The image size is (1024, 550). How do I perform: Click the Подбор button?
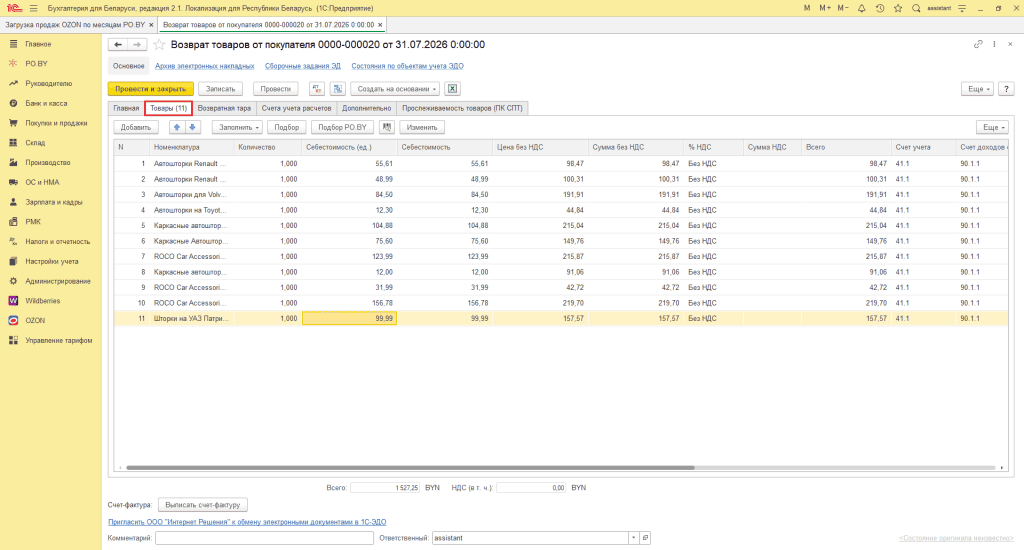click(x=287, y=127)
